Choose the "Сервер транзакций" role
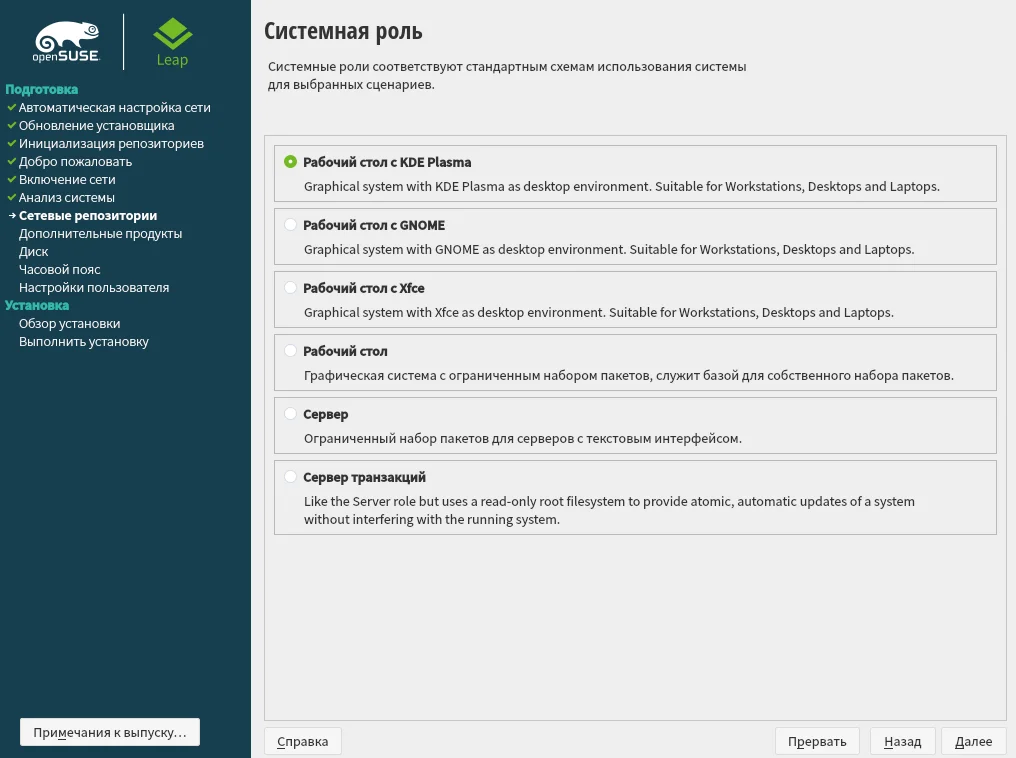This screenshot has height=758, width=1016. (x=291, y=477)
